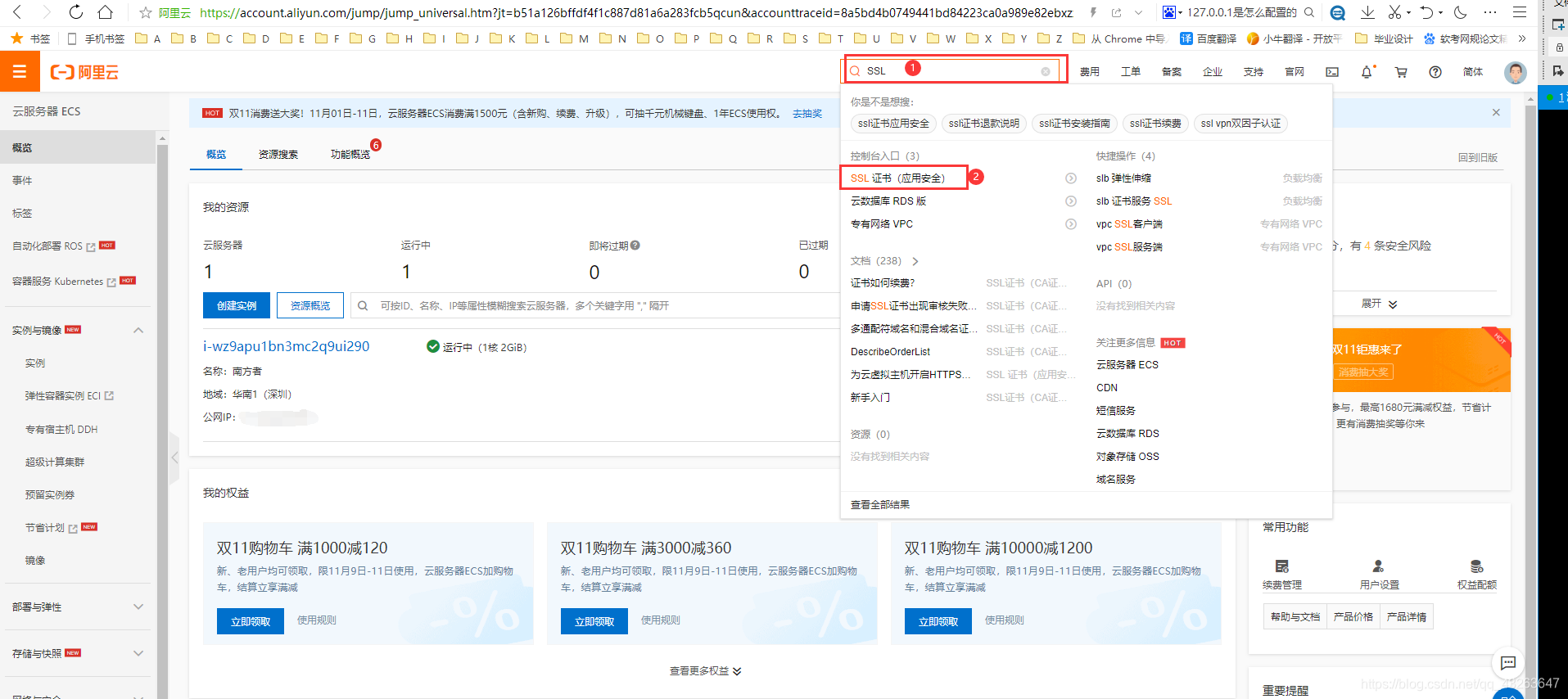This screenshot has width=1568, height=699.
Task: Claim the 满1000减120 coupon with 立即领取
Action: coord(251,621)
